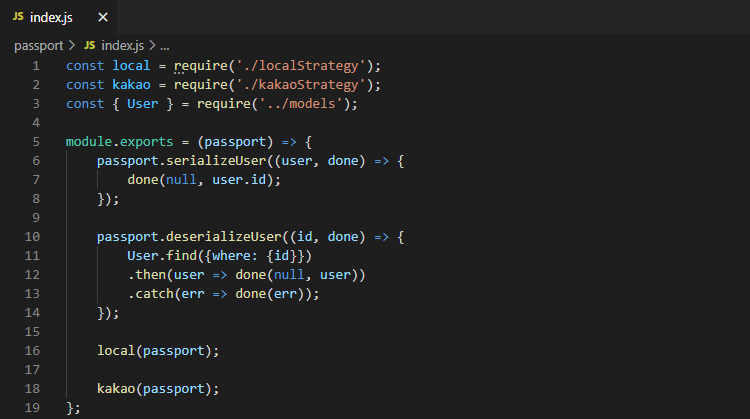Click 'module.exports' on line 5
This screenshot has width=750, height=419.
click(x=120, y=142)
